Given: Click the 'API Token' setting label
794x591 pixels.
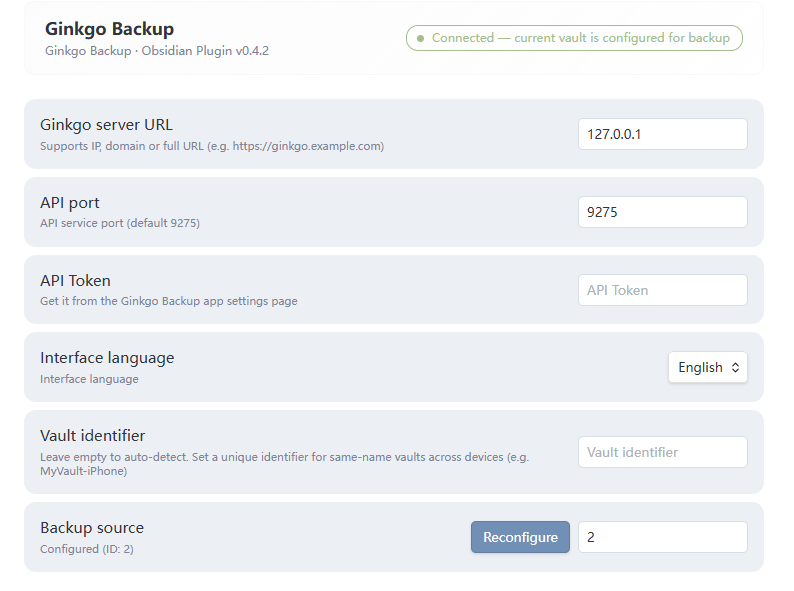Looking at the screenshot, I should point(75,281).
